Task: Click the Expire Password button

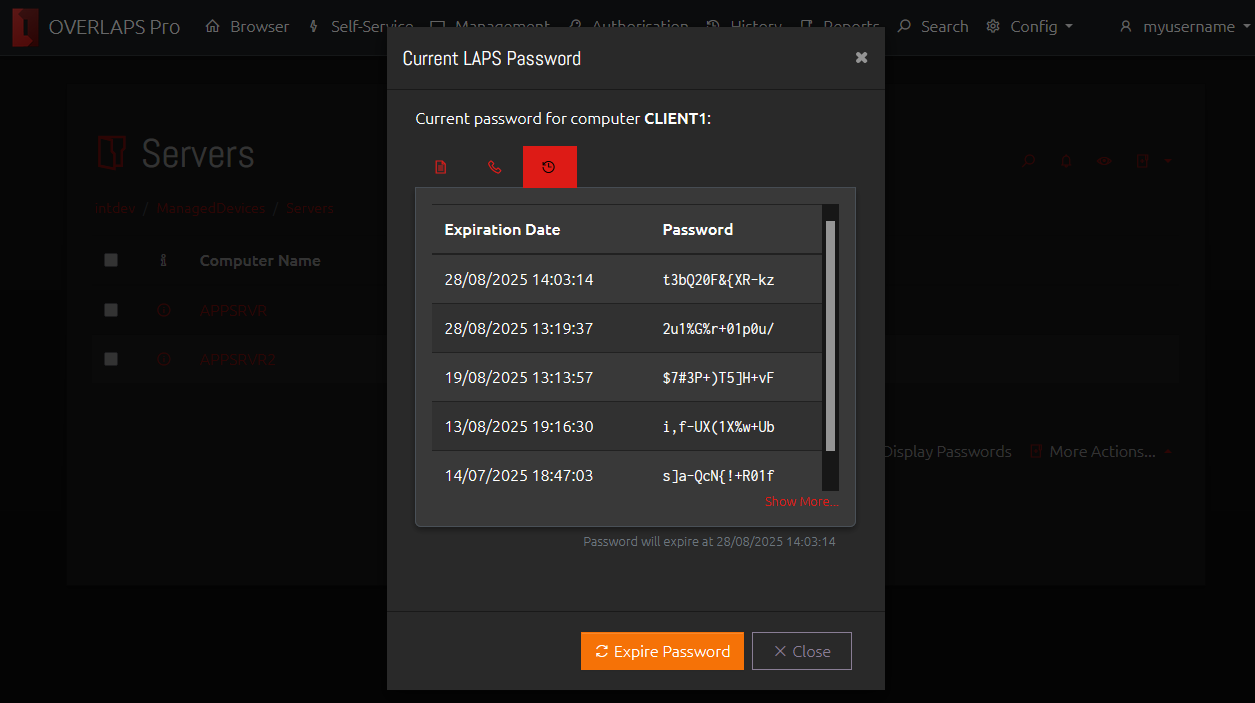Action: 662,651
